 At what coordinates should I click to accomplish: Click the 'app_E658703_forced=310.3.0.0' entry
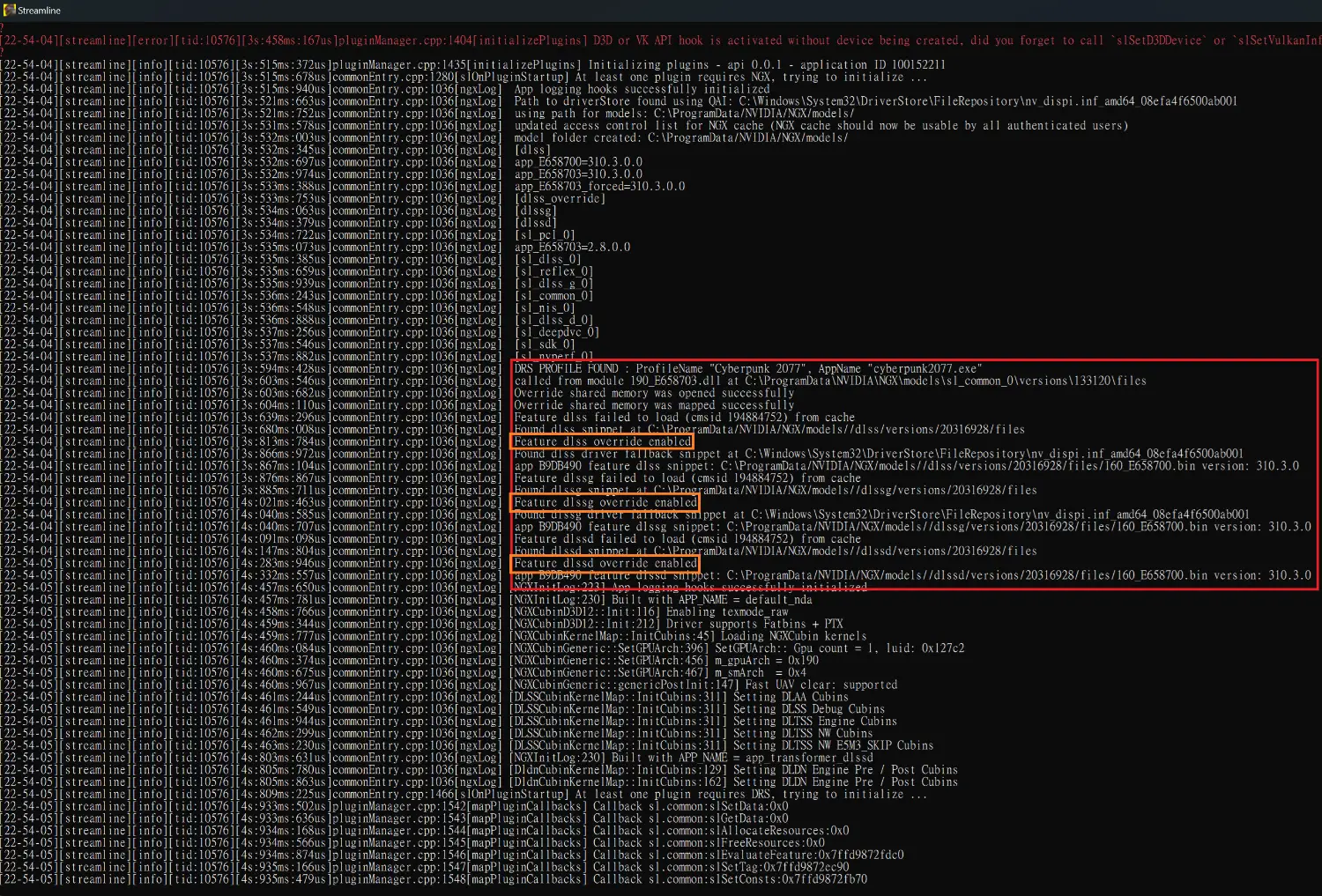599,186
